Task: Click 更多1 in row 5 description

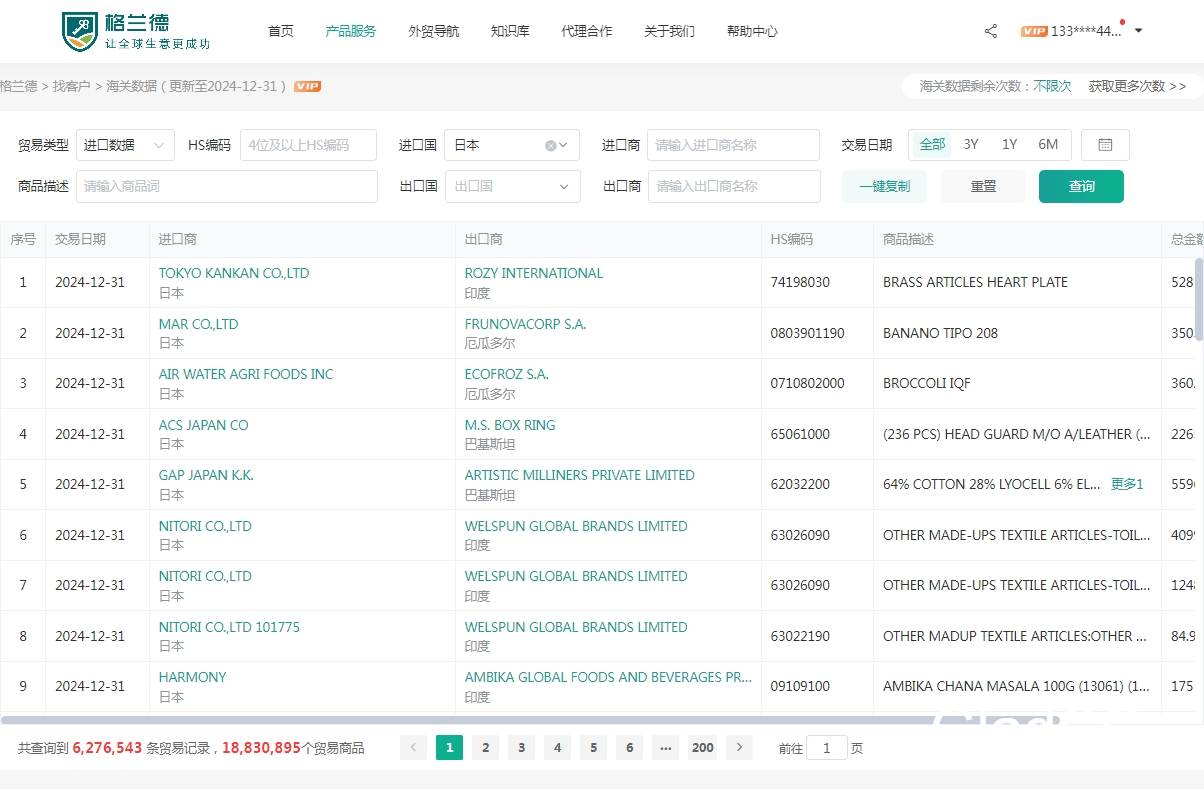Action: tap(1127, 484)
